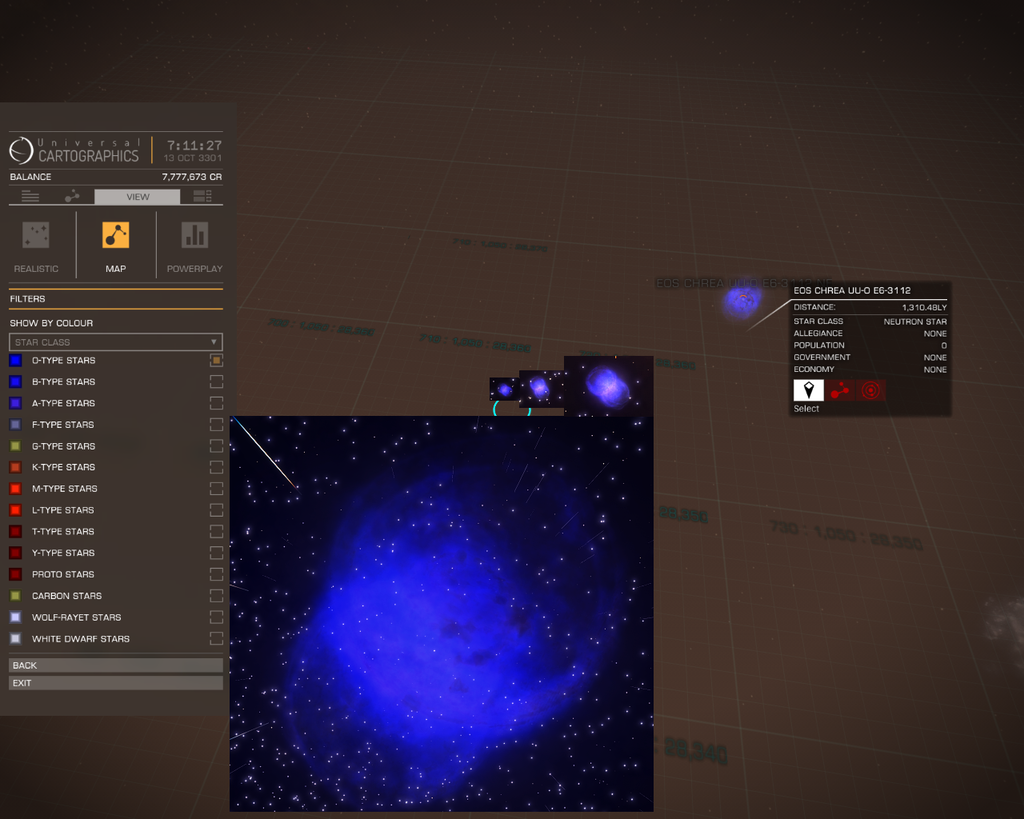
Task: Click the EOS CHREA UU-O E6-3112 title
Action: tap(852, 291)
